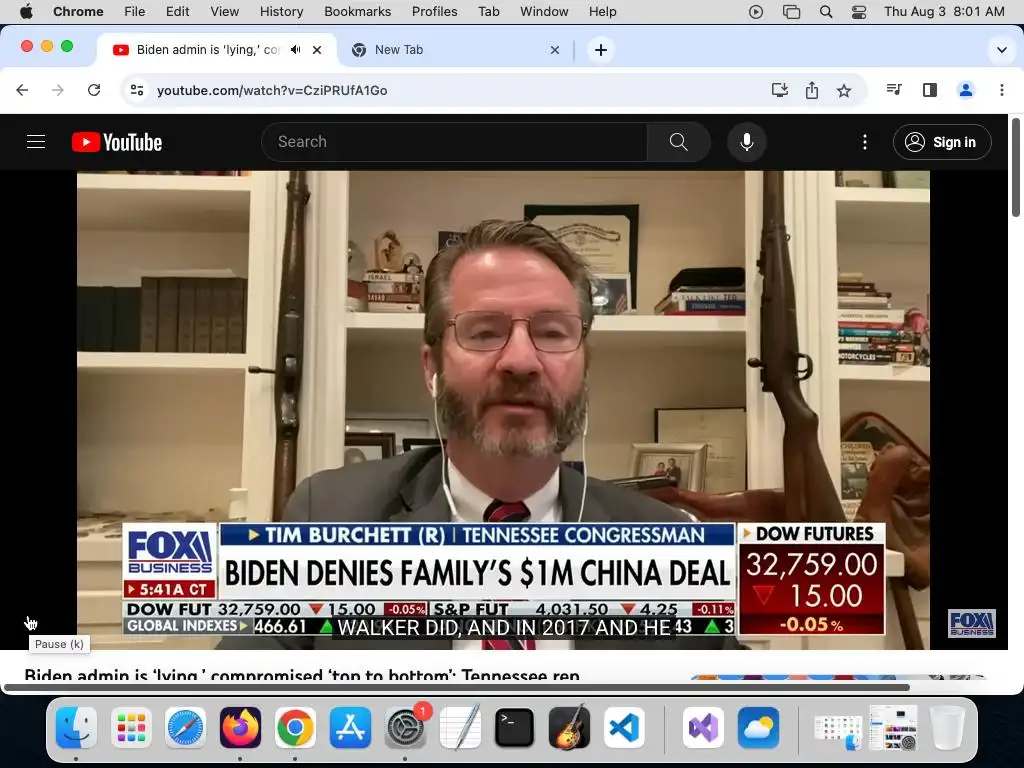Reload the current page
The width and height of the screenshot is (1024, 768).
pyautogui.click(x=94, y=90)
